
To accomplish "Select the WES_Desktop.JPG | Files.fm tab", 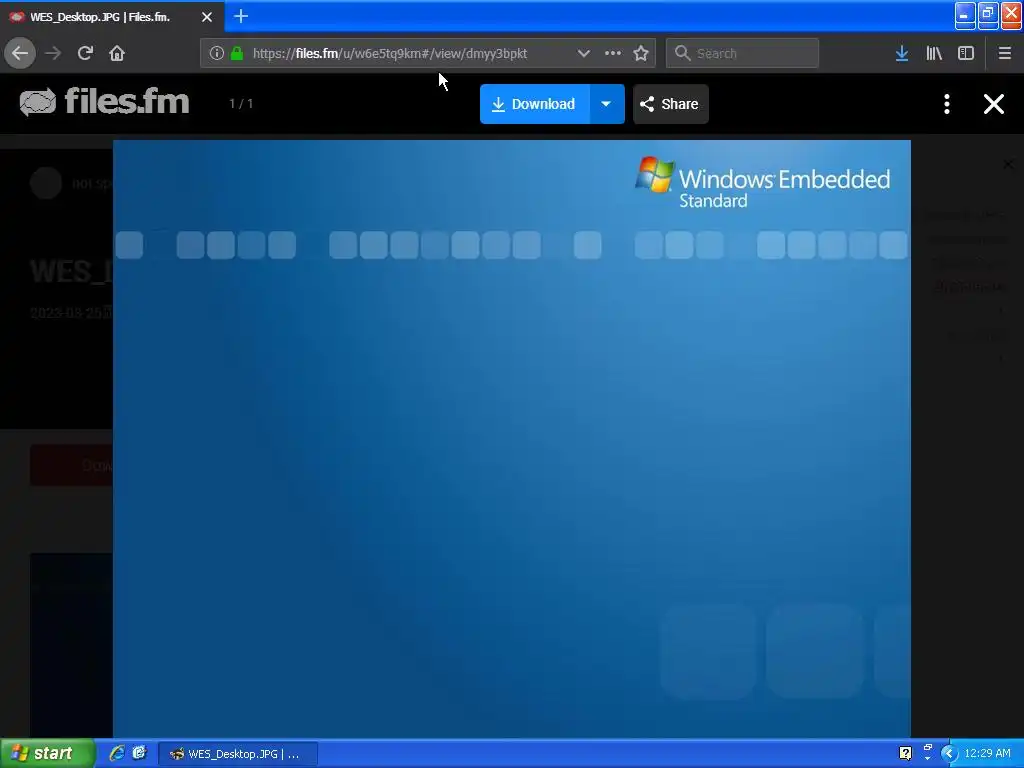I will pyautogui.click(x=112, y=17).
